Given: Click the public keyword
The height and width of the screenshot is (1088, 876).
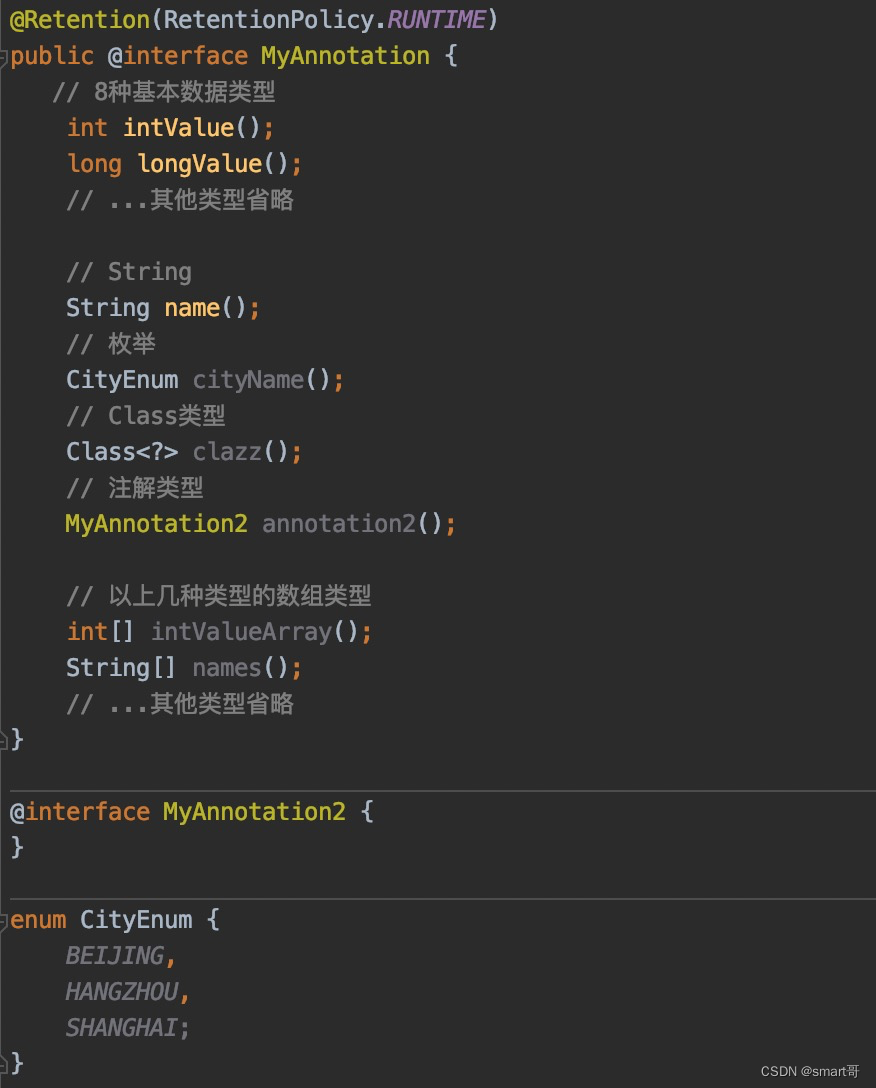Looking at the screenshot, I should pos(52,56).
